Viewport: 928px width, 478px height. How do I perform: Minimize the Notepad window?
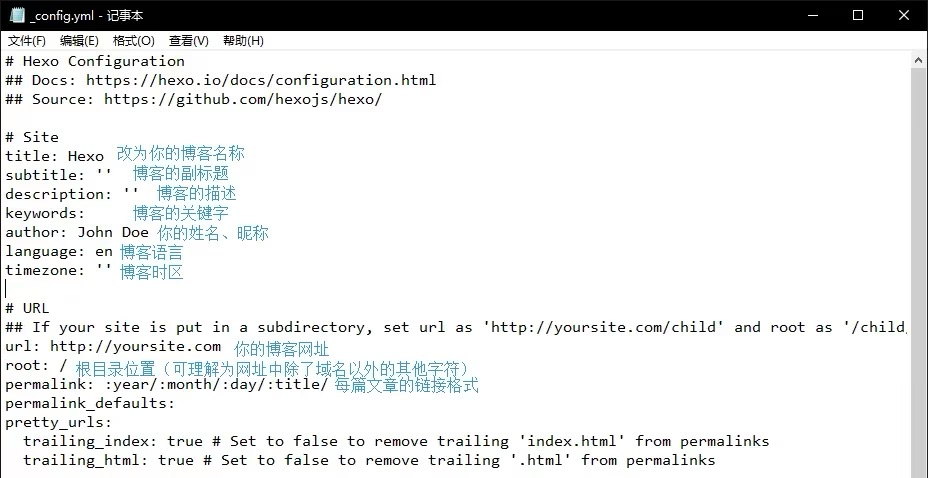coord(812,15)
